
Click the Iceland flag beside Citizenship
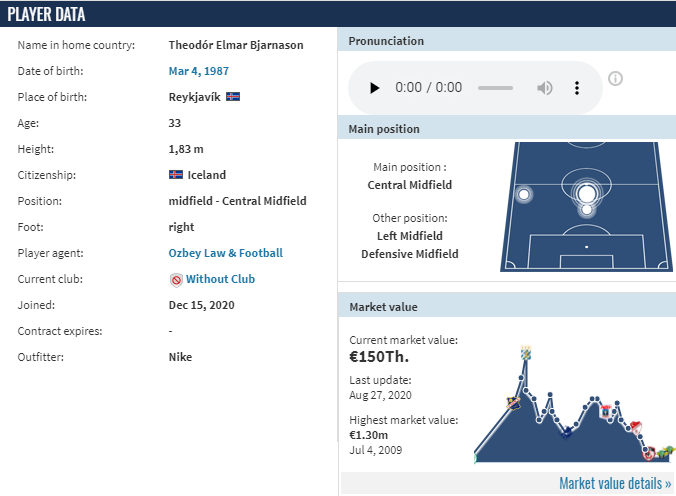click(175, 175)
